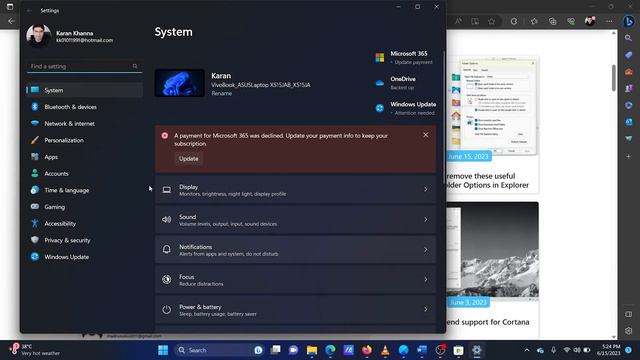Open Edge sidebar settings gear
Viewport: 640px width, 360px height.
(629, 331)
